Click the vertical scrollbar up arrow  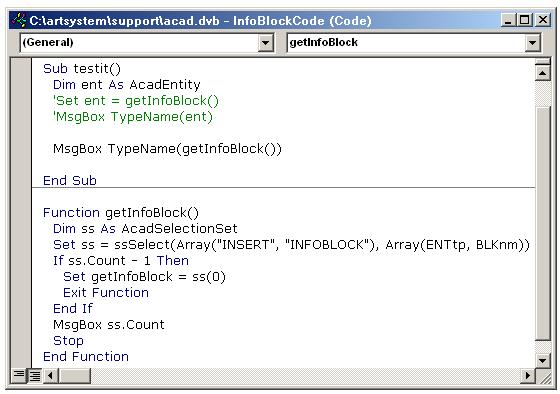(542, 74)
